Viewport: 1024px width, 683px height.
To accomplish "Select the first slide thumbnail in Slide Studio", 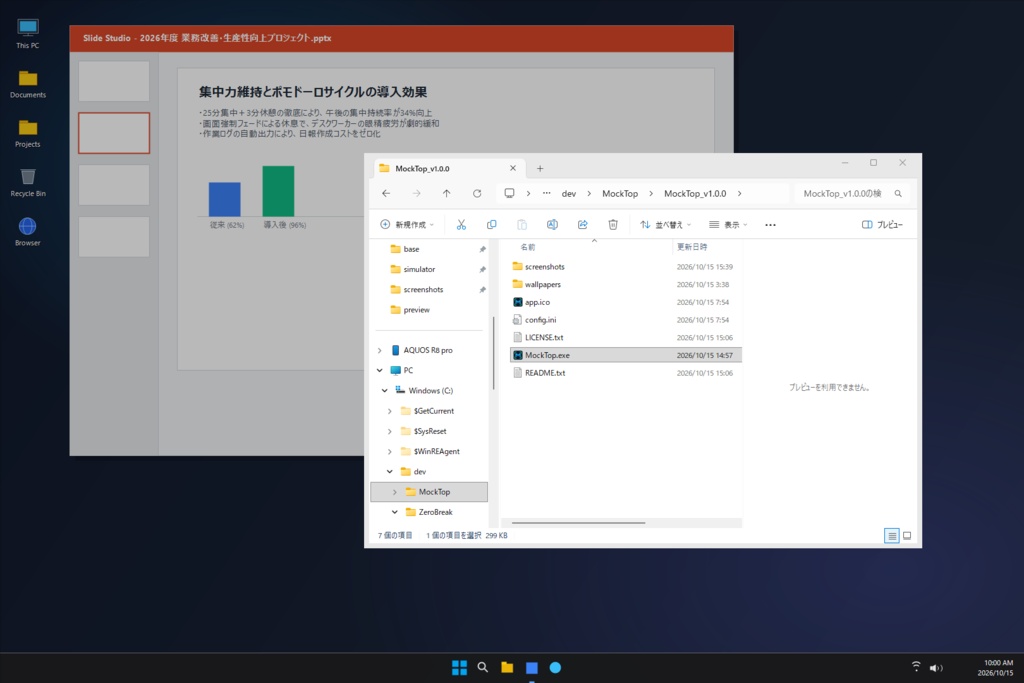I will (114, 81).
